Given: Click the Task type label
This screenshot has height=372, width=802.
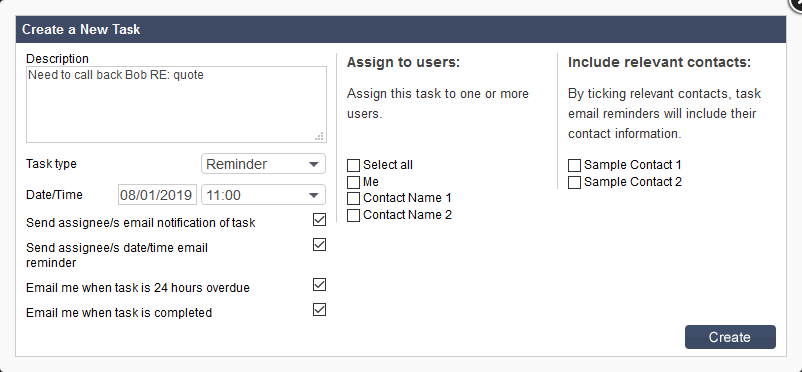Looking at the screenshot, I should [51, 164].
